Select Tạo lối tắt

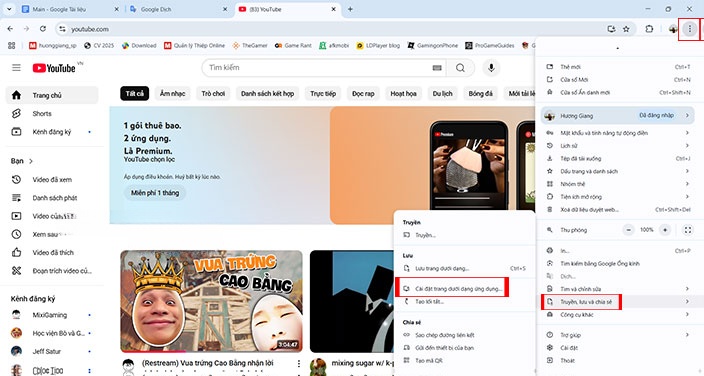click(464, 301)
